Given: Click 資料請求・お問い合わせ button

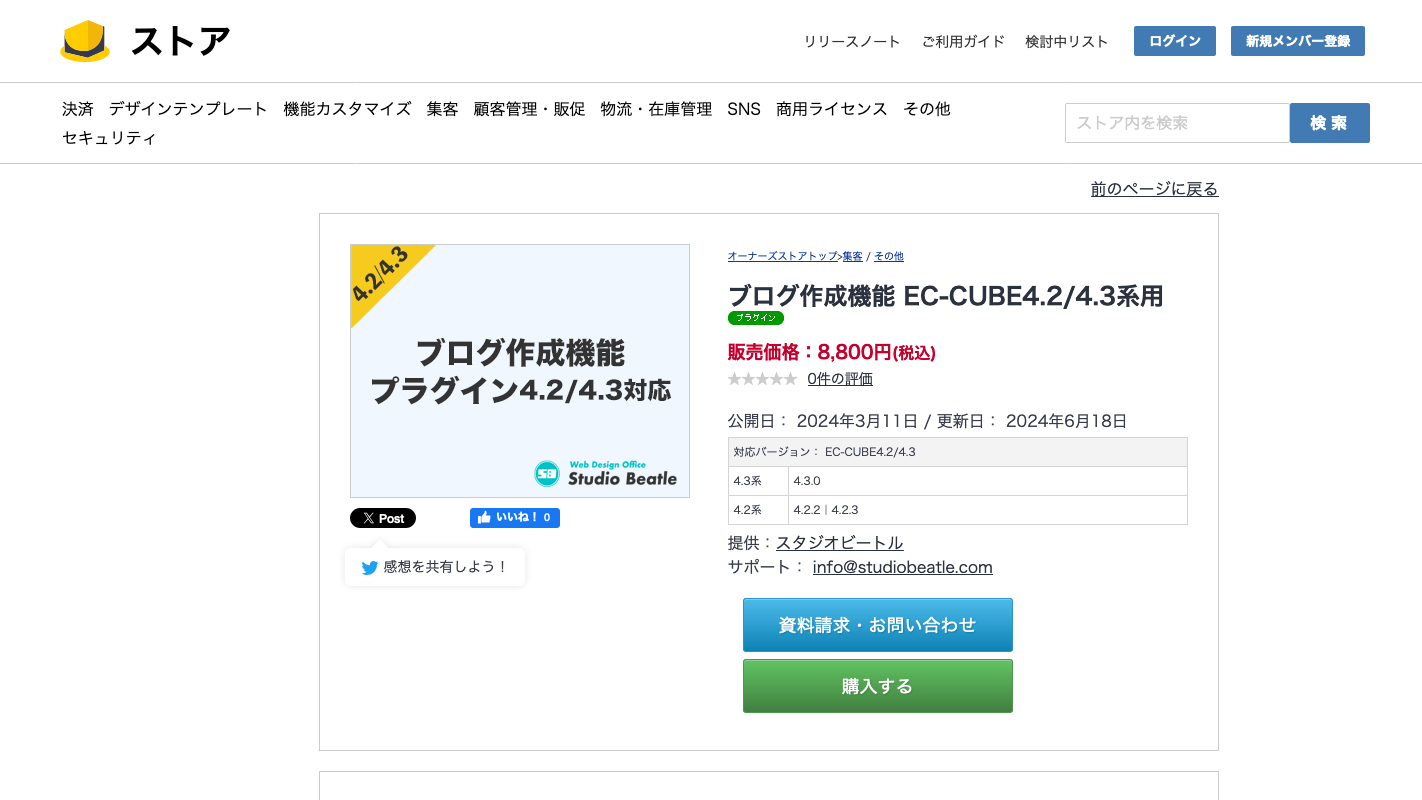Looking at the screenshot, I should click(x=877, y=625).
